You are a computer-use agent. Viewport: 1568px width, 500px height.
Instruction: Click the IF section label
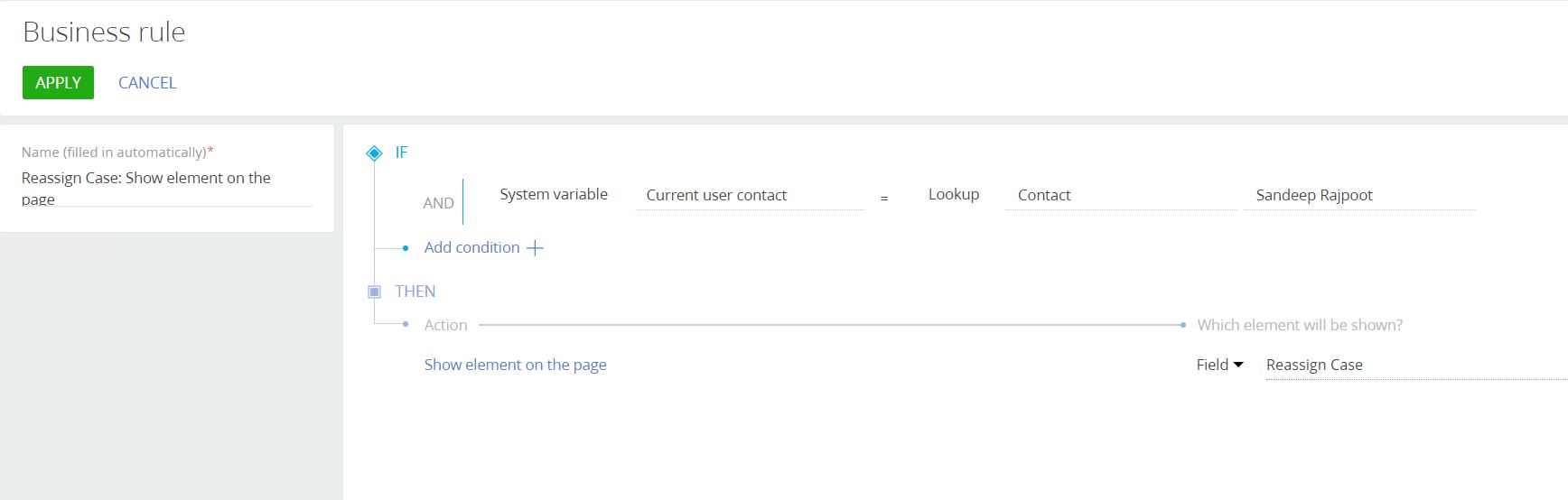[x=402, y=153]
